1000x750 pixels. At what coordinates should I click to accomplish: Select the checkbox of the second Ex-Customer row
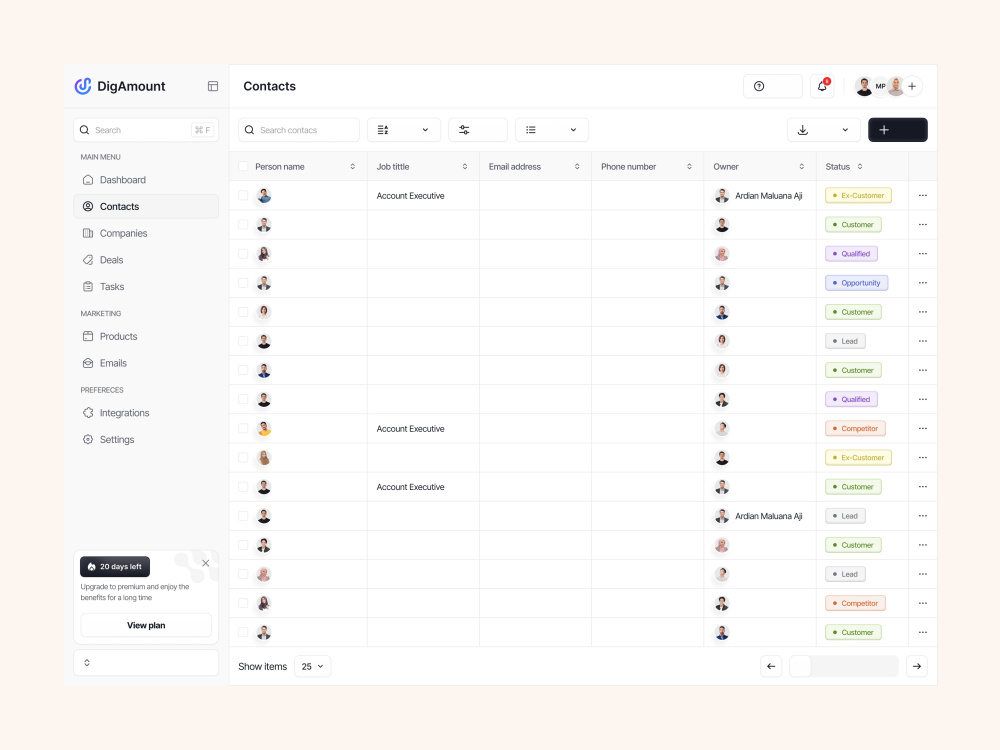[243, 458]
